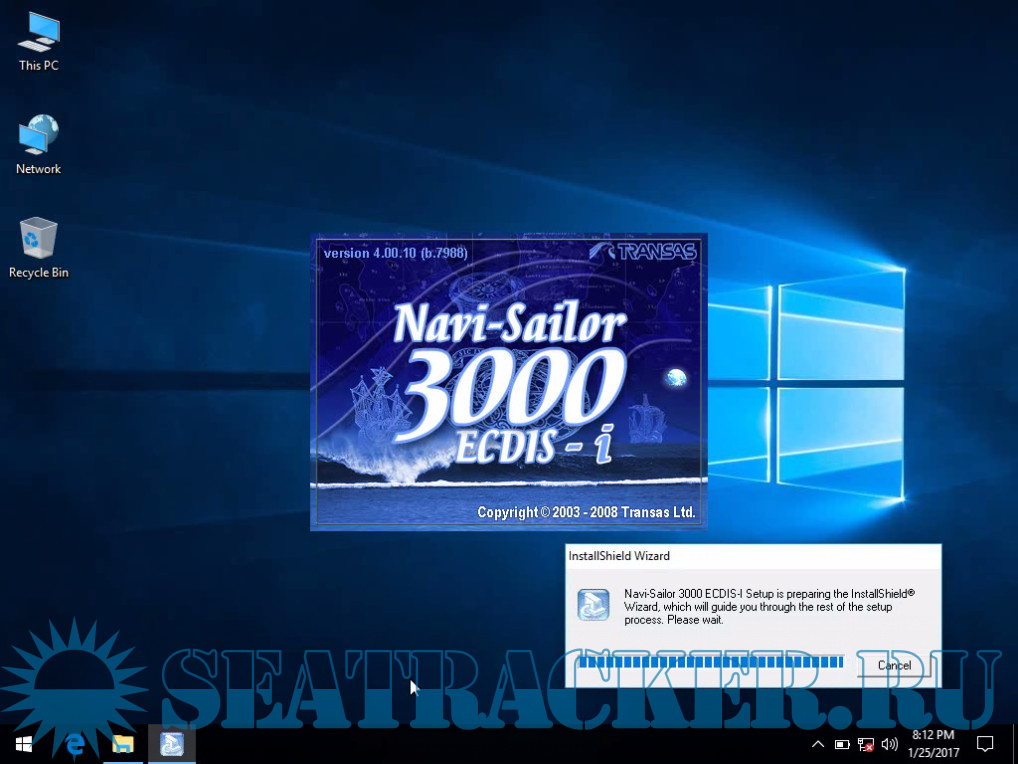Click the InstallShield setup progress bar
1018x764 pixels.
click(710, 662)
